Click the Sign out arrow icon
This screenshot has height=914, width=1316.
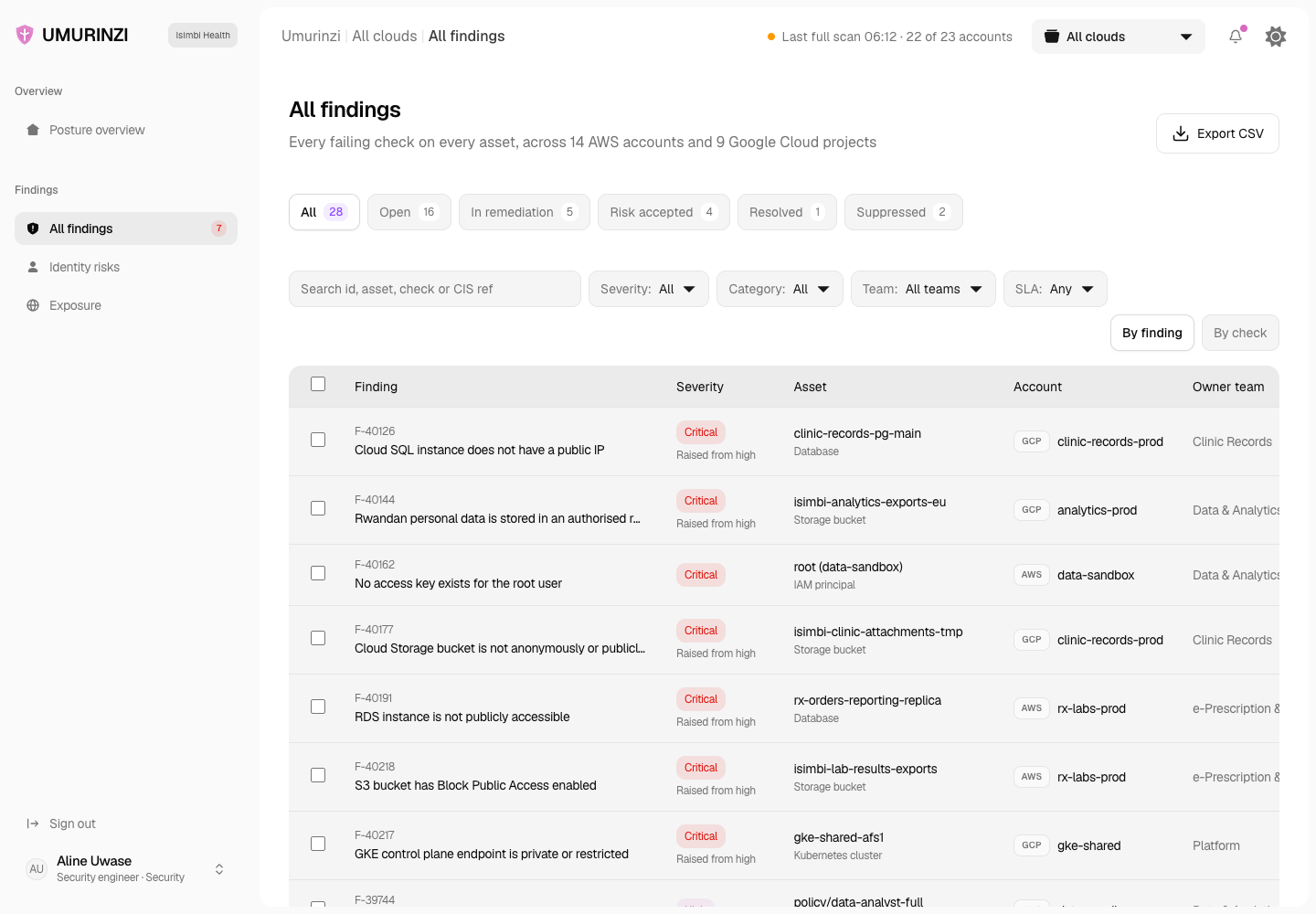coord(33,824)
